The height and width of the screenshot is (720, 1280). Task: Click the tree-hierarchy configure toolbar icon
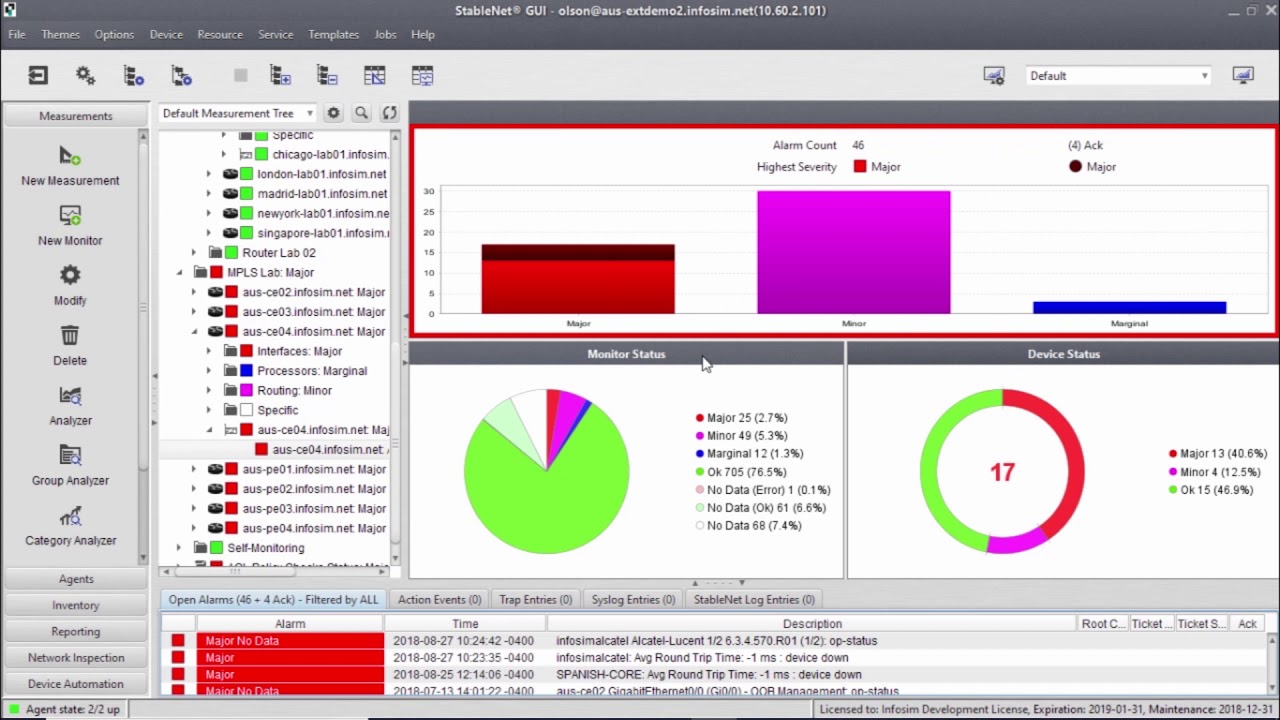(x=181, y=75)
